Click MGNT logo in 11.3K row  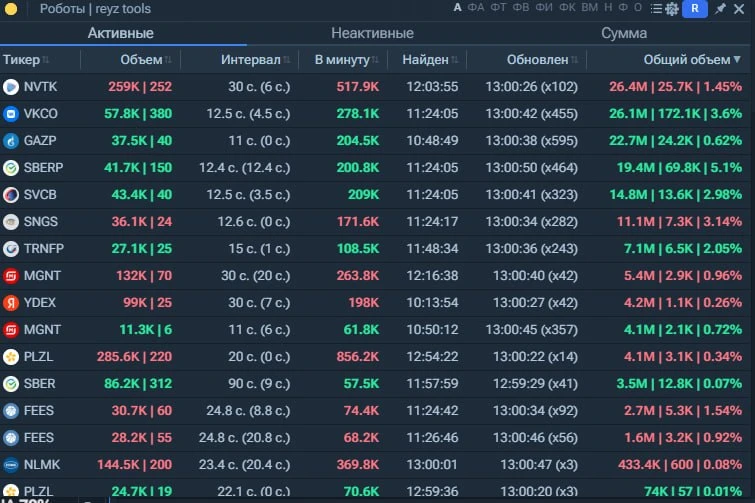tap(11, 330)
